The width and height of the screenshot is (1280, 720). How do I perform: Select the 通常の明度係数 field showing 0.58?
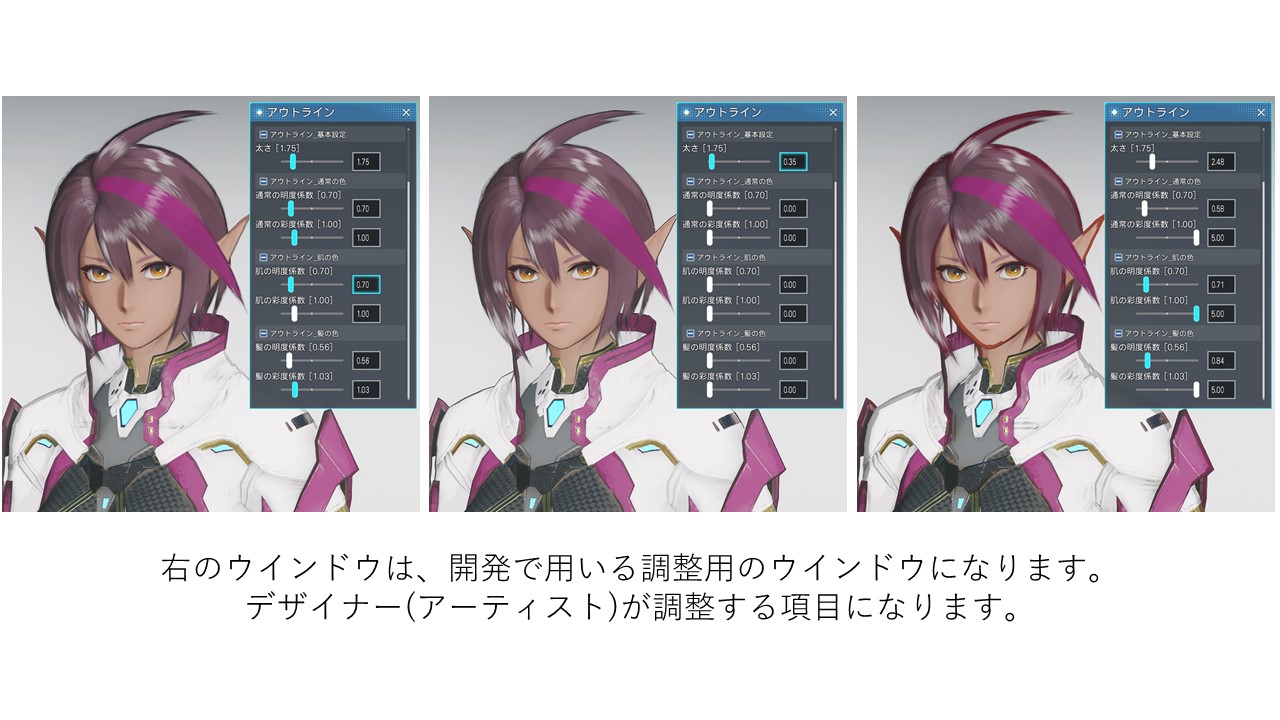pyautogui.click(x=1220, y=209)
